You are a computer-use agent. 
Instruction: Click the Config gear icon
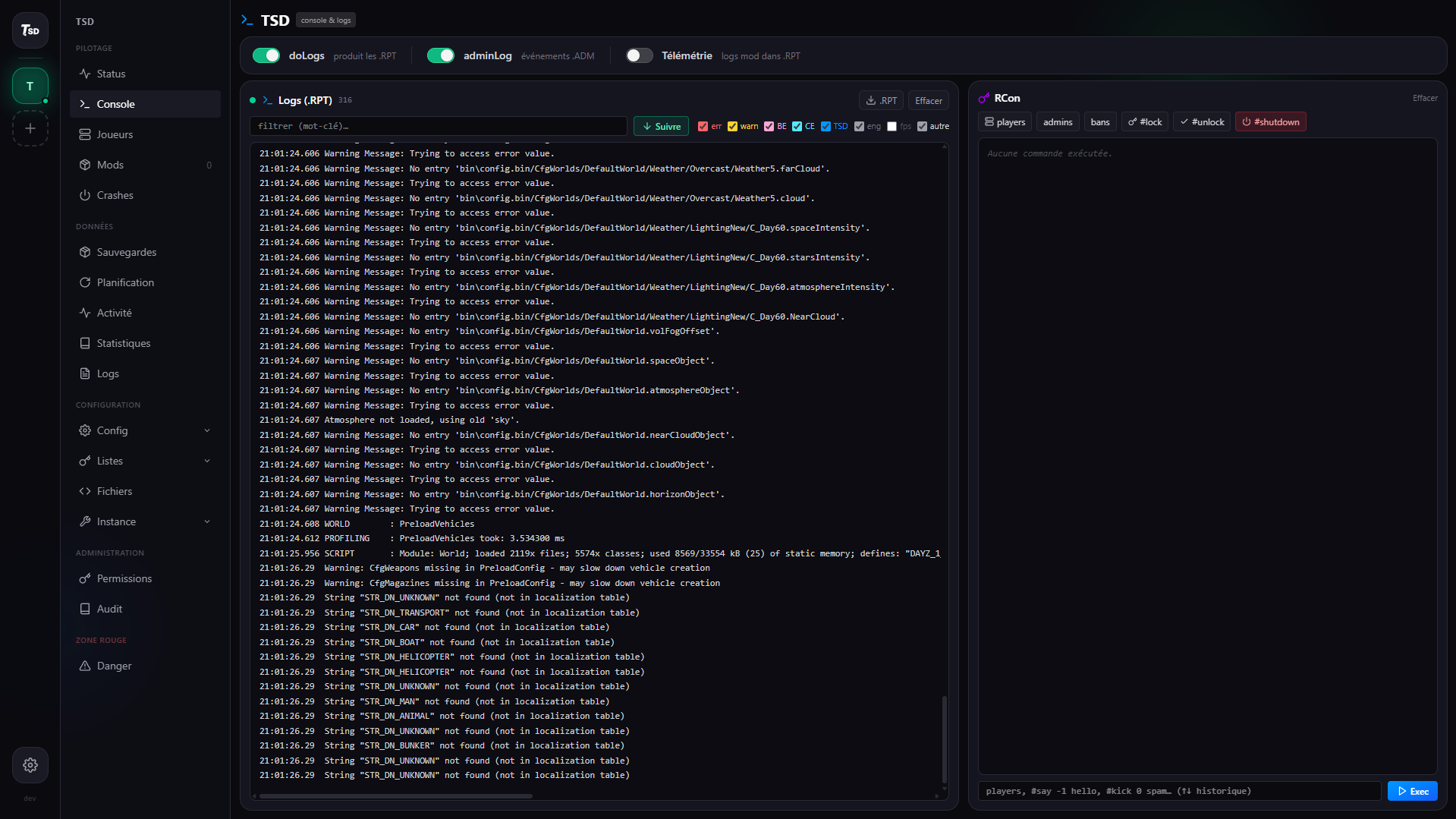(x=85, y=430)
